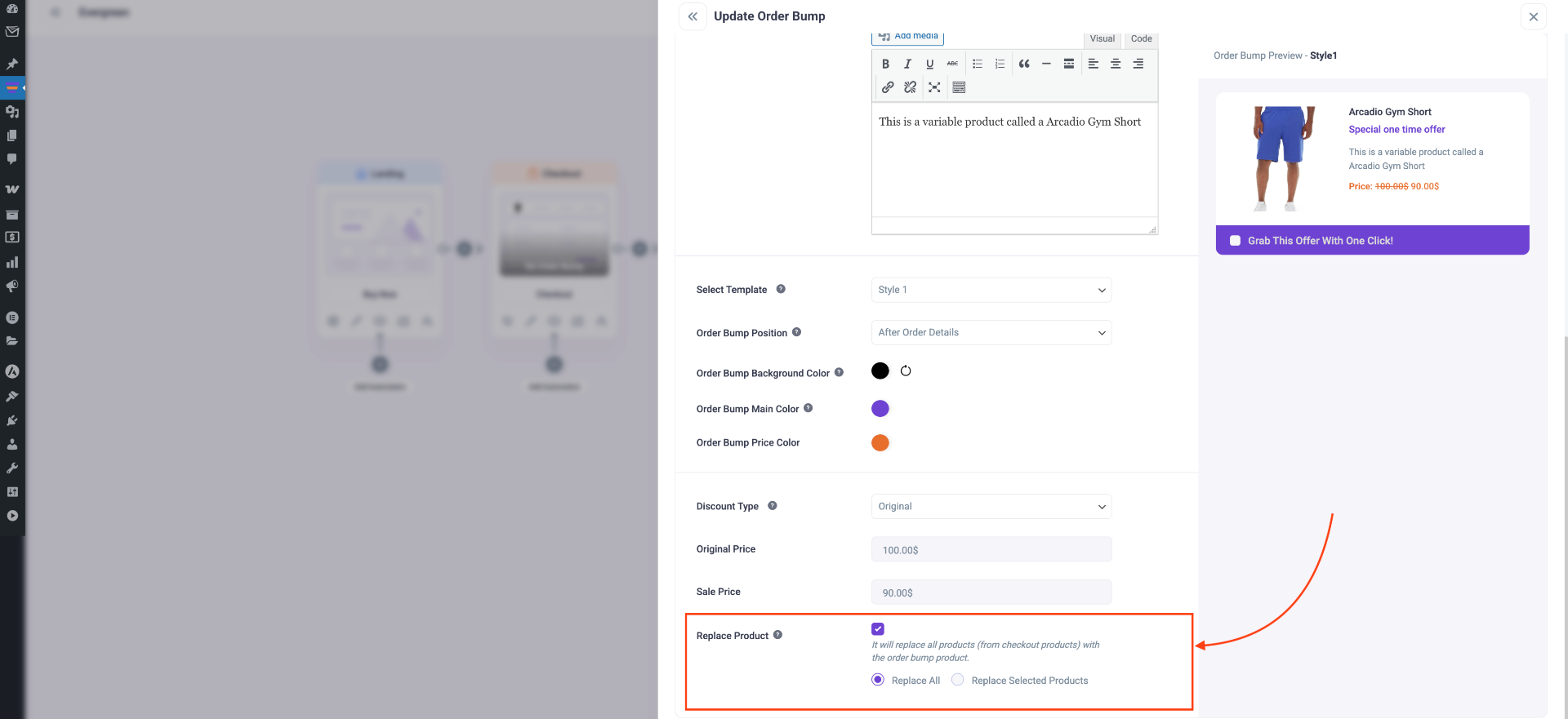Switch editor to the Visual tab
The height and width of the screenshot is (719, 1568).
[1102, 39]
